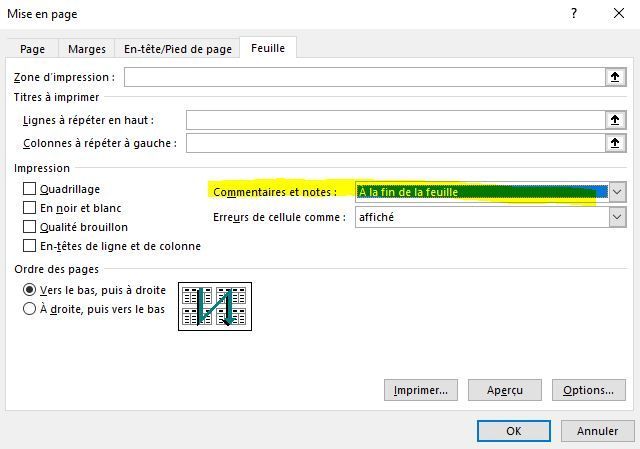
Task: Close the Mise en page dialog
Action: [619, 13]
